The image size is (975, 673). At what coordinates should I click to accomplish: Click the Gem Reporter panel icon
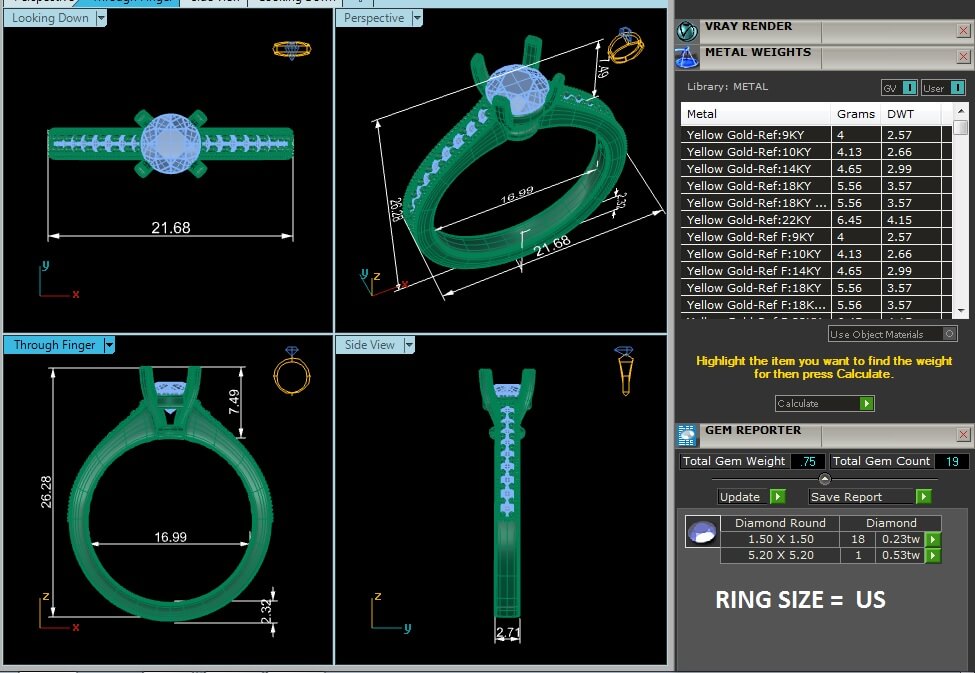tap(687, 434)
